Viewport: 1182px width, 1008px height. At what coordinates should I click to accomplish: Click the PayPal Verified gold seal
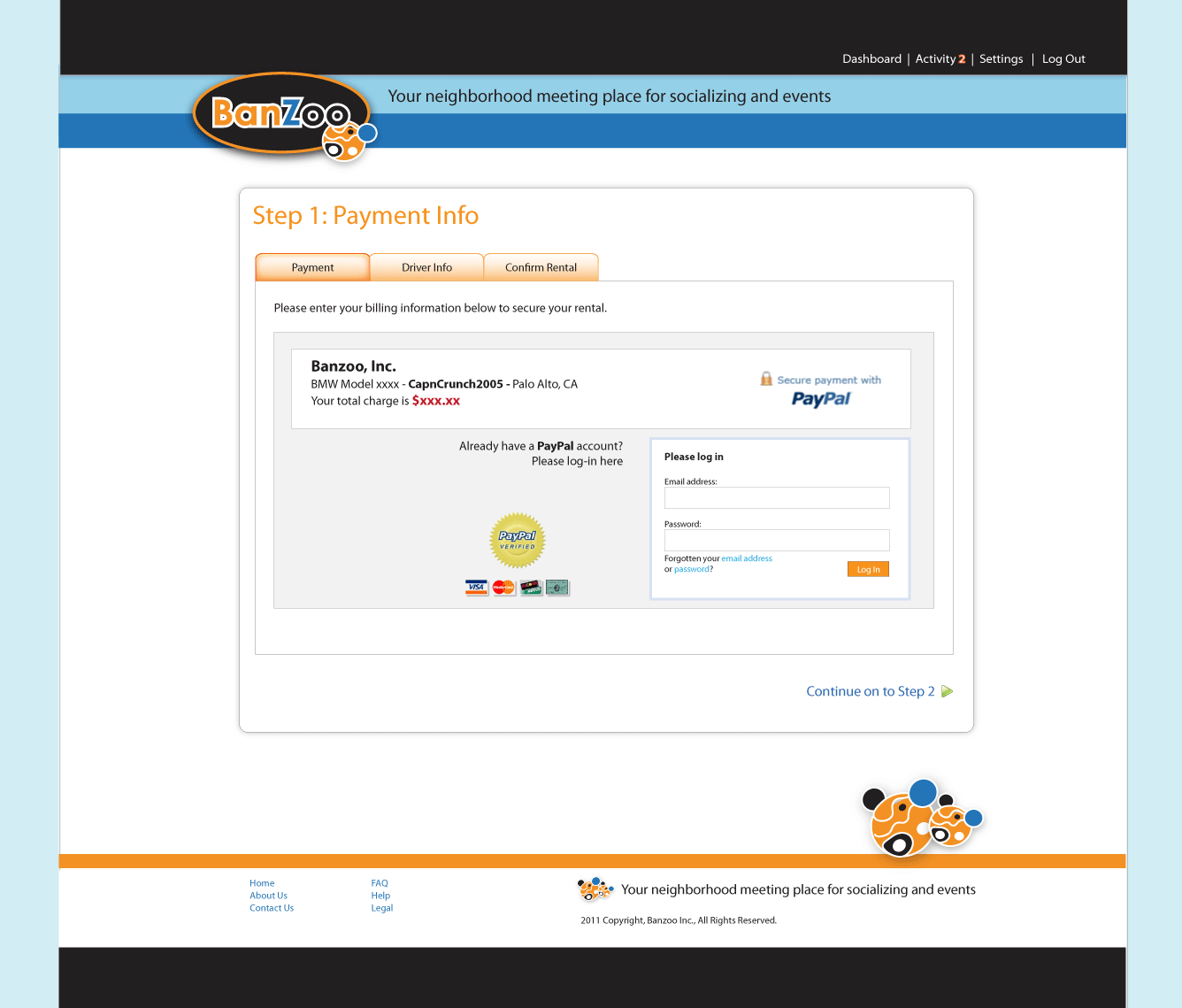pos(518,540)
